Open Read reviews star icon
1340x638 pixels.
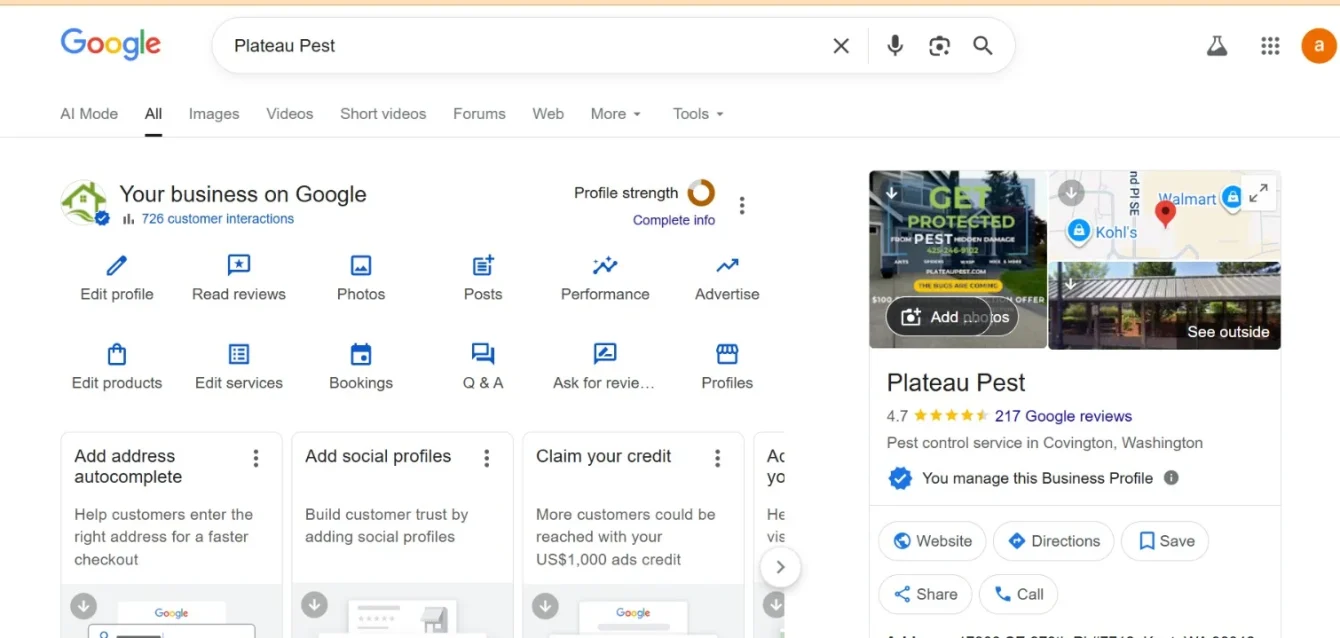[x=239, y=265]
